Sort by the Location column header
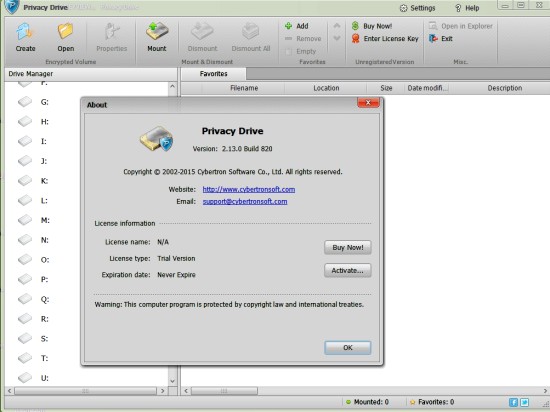550x412 pixels. tap(326, 88)
